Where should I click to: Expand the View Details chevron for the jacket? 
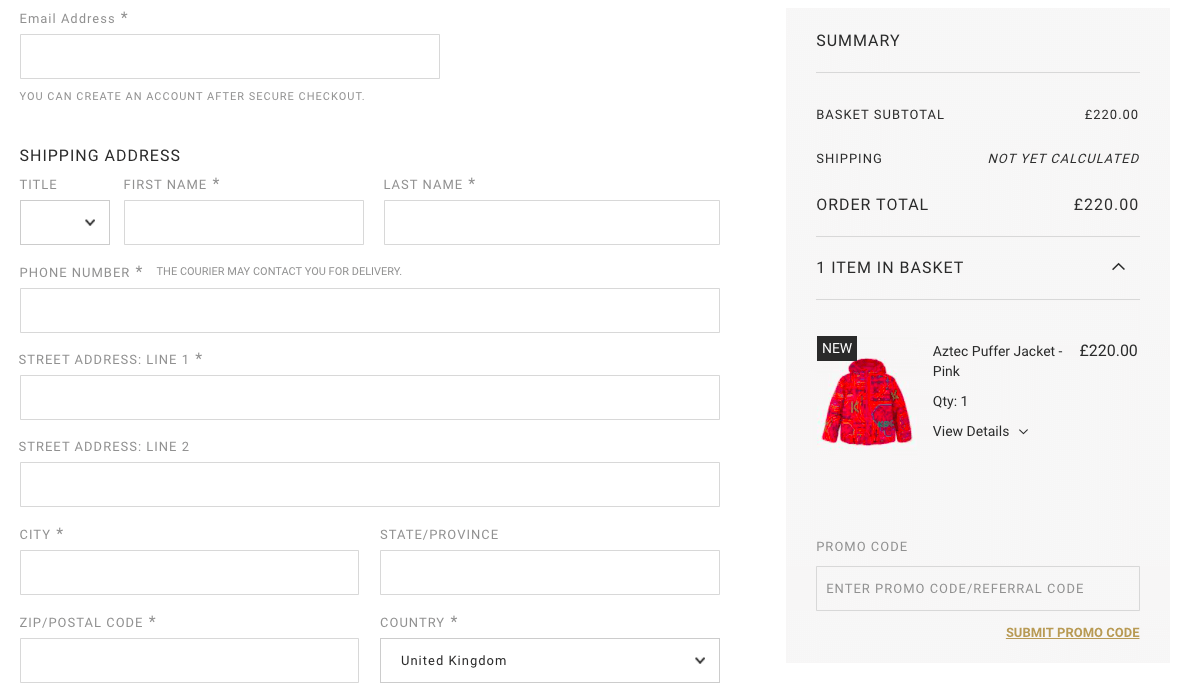pyautogui.click(x=1022, y=431)
